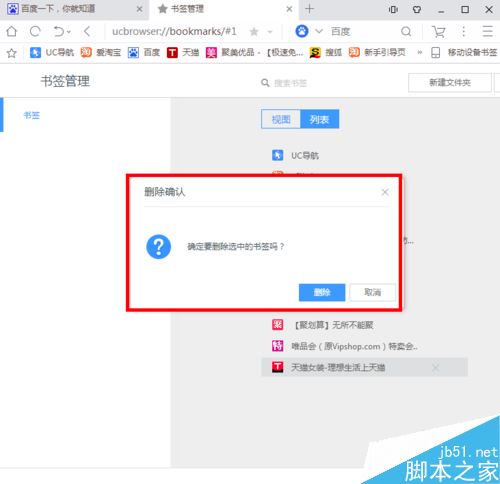Viewport: 500px width, 484px height.
Task: Click 取消 to cancel deletion
Action: tap(373, 292)
